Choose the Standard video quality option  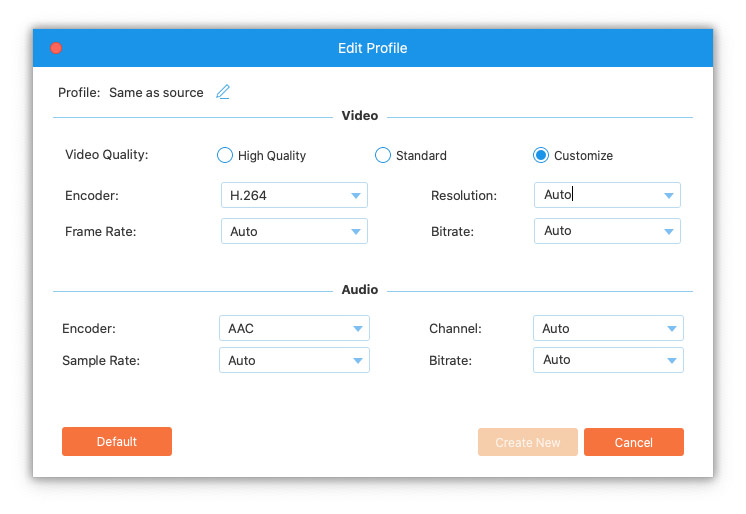coord(383,155)
